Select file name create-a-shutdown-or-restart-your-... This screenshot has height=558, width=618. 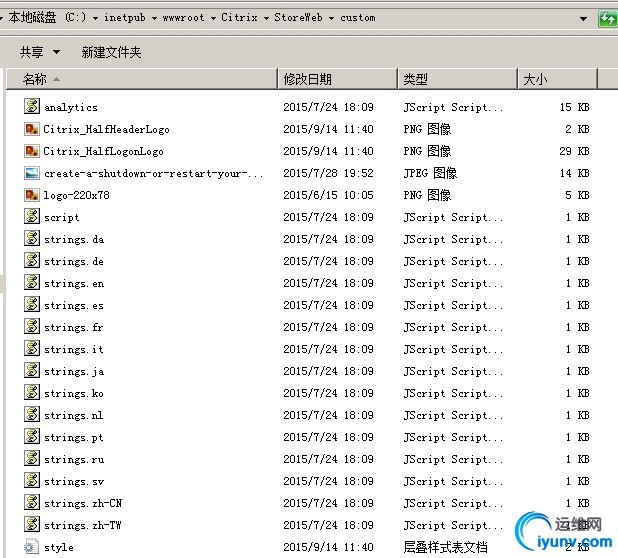(x=154, y=173)
